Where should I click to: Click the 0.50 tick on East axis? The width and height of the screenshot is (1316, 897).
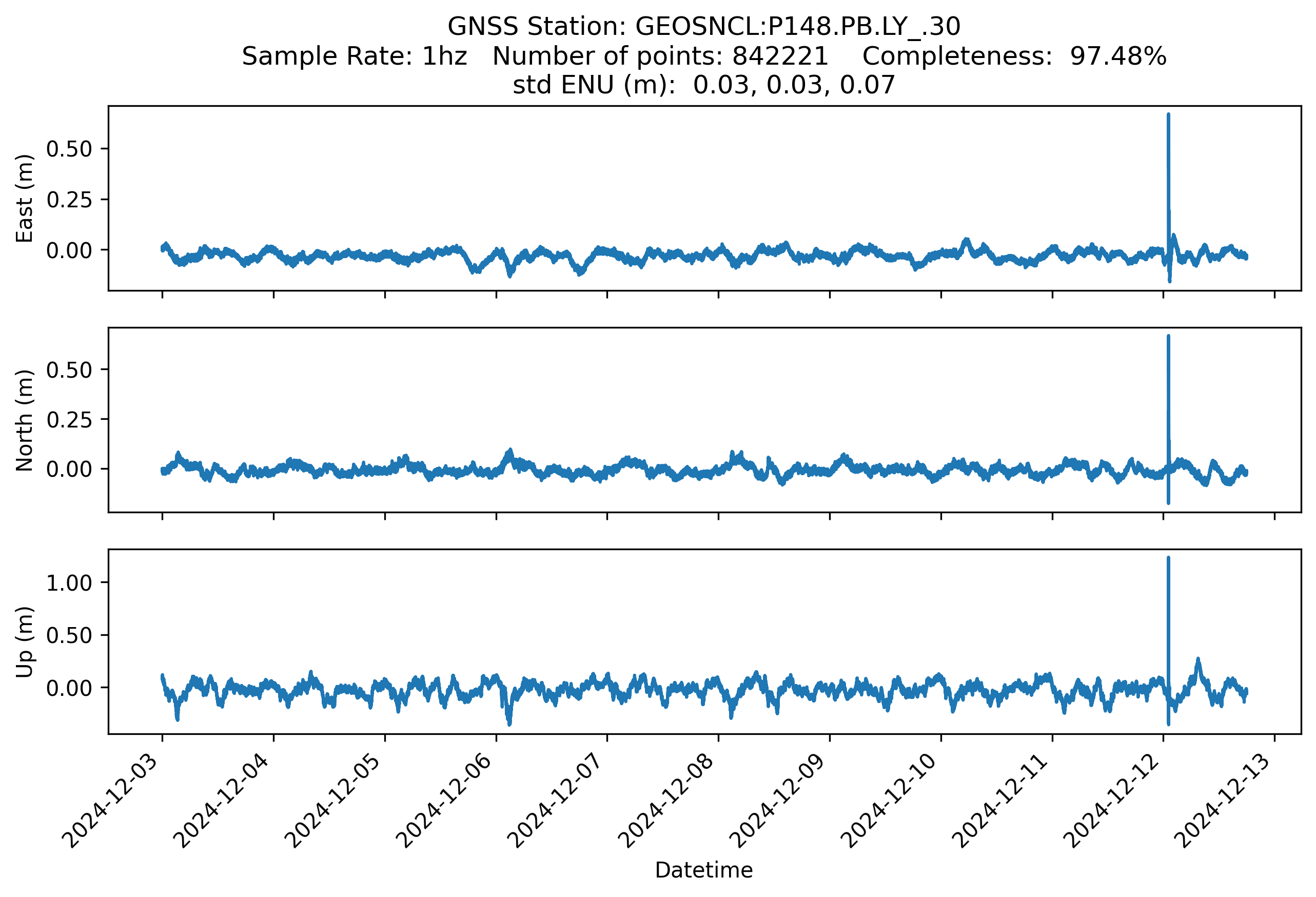[69, 149]
